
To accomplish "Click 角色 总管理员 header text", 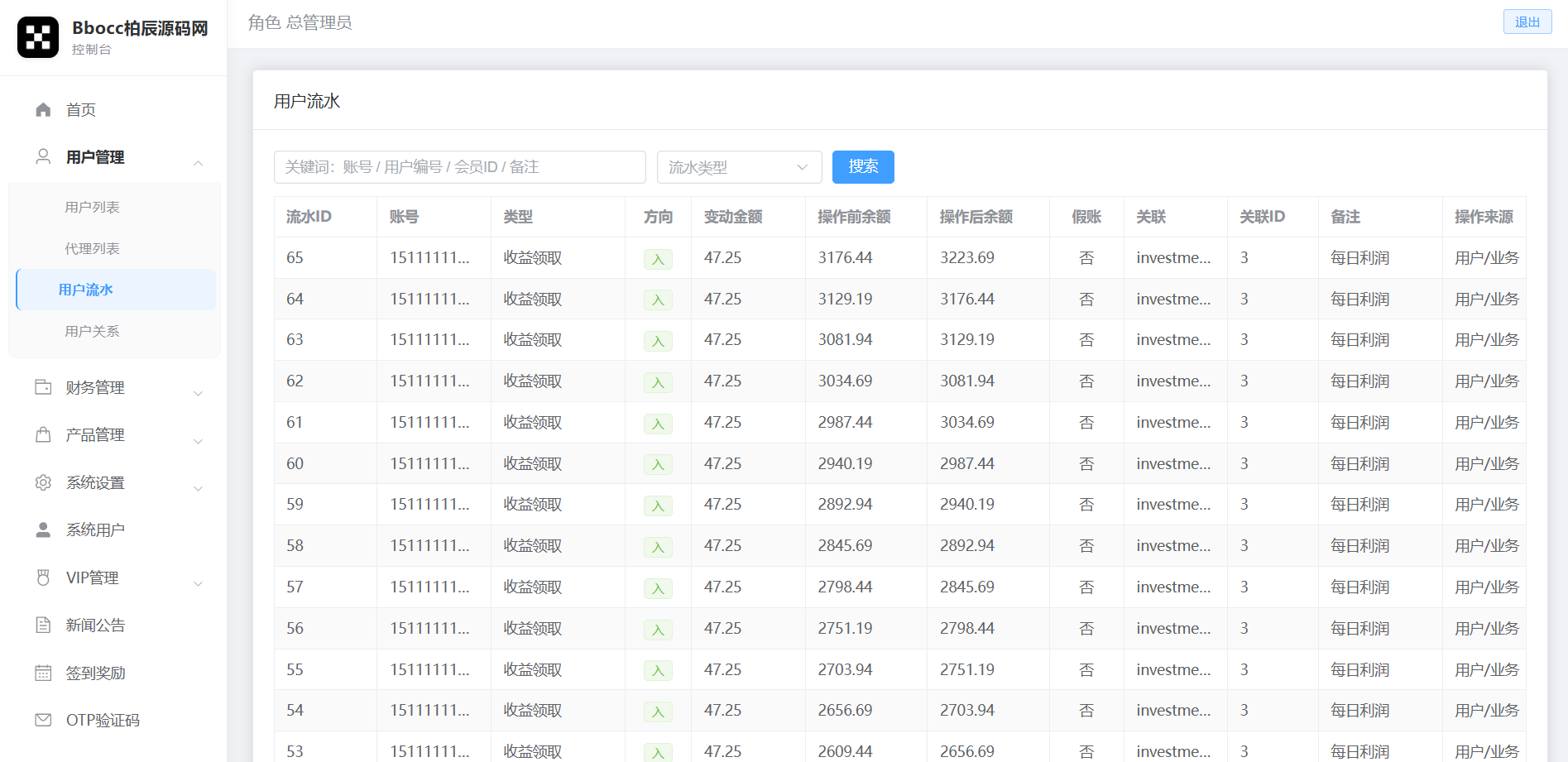I will (x=300, y=22).
